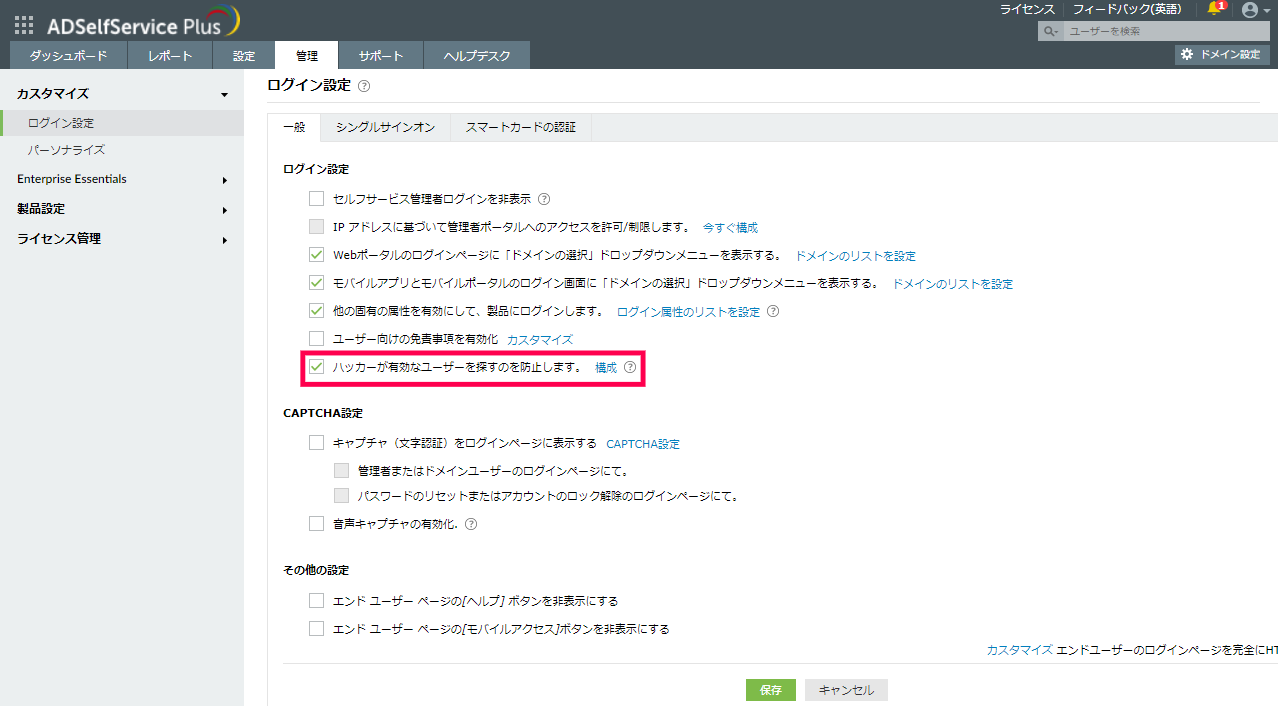Image resolution: width=1278 pixels, height=706 pixels.
Task: Open the レポート tab
Action: pos(170,56)
